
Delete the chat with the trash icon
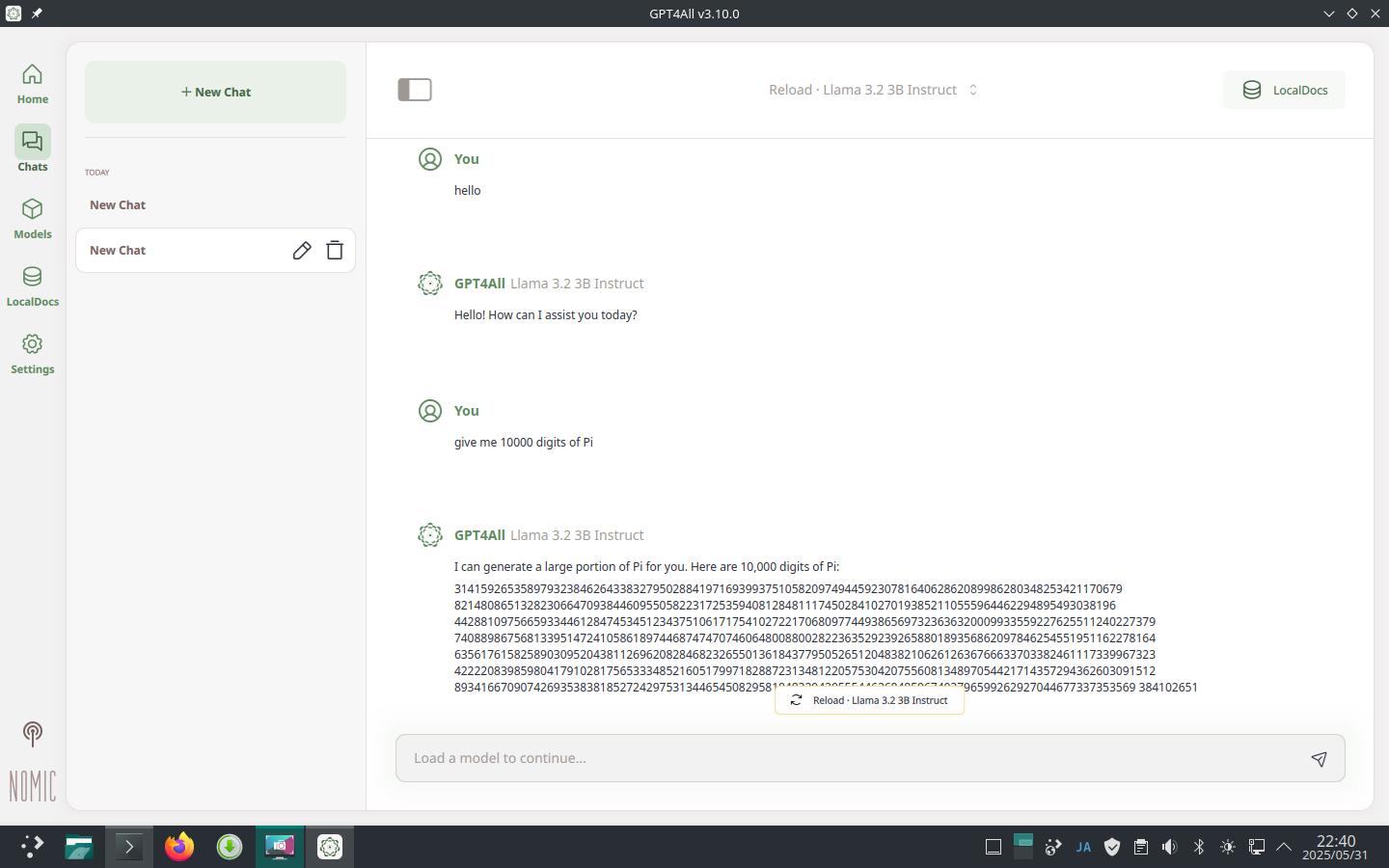pyautogui.click(x=334, y=250)
